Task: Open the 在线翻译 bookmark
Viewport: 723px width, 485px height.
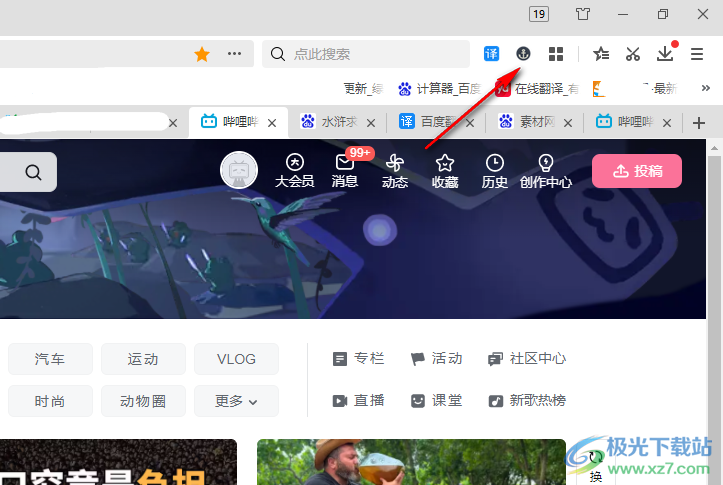Action: [x=537, y=89]
